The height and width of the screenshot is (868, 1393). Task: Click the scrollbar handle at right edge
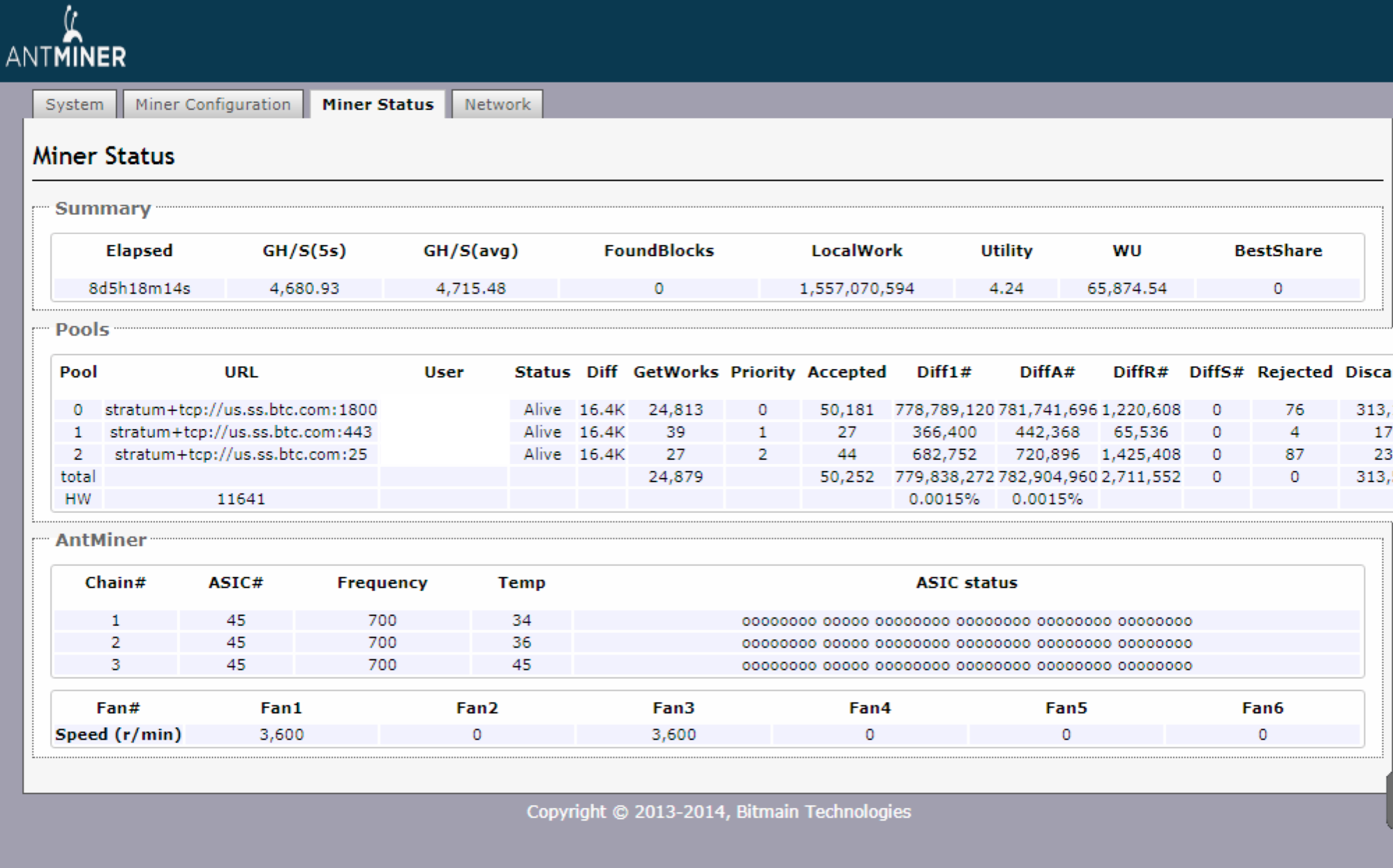pos(1389,801)
